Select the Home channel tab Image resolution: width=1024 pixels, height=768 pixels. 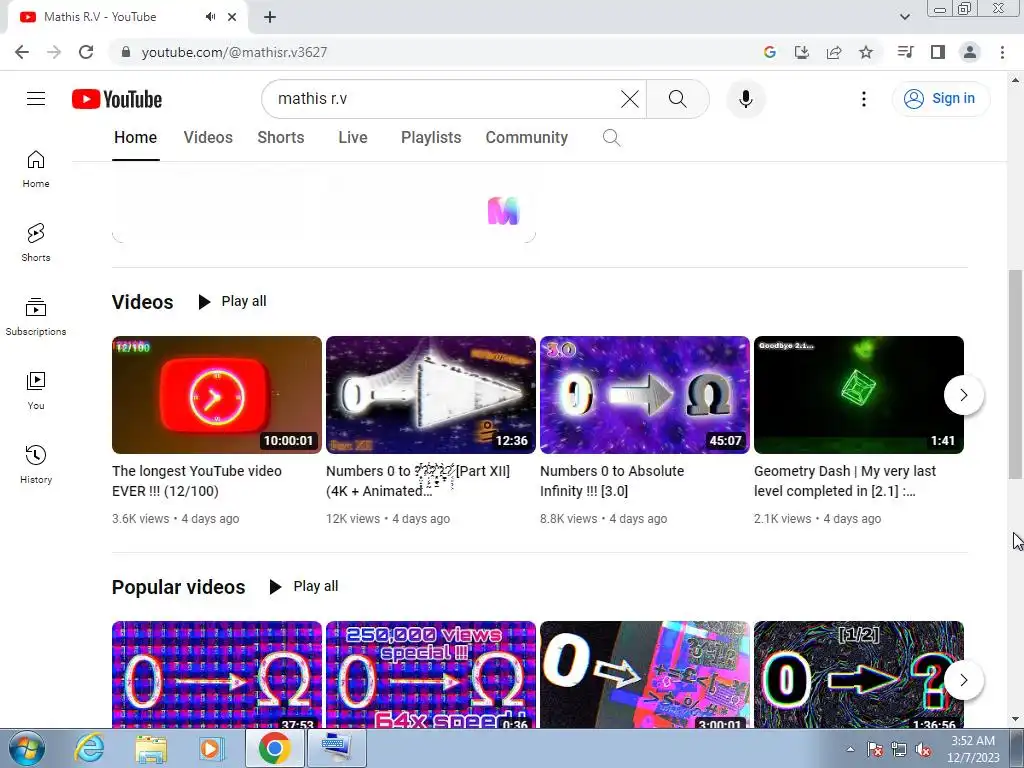[x=135, y=138]
